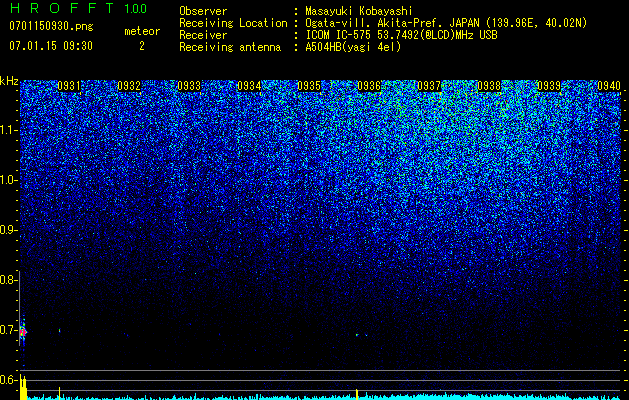This screenshot has height=400, width=629.
Task: Click the 0940 time marker
Action: coord(609,86)
